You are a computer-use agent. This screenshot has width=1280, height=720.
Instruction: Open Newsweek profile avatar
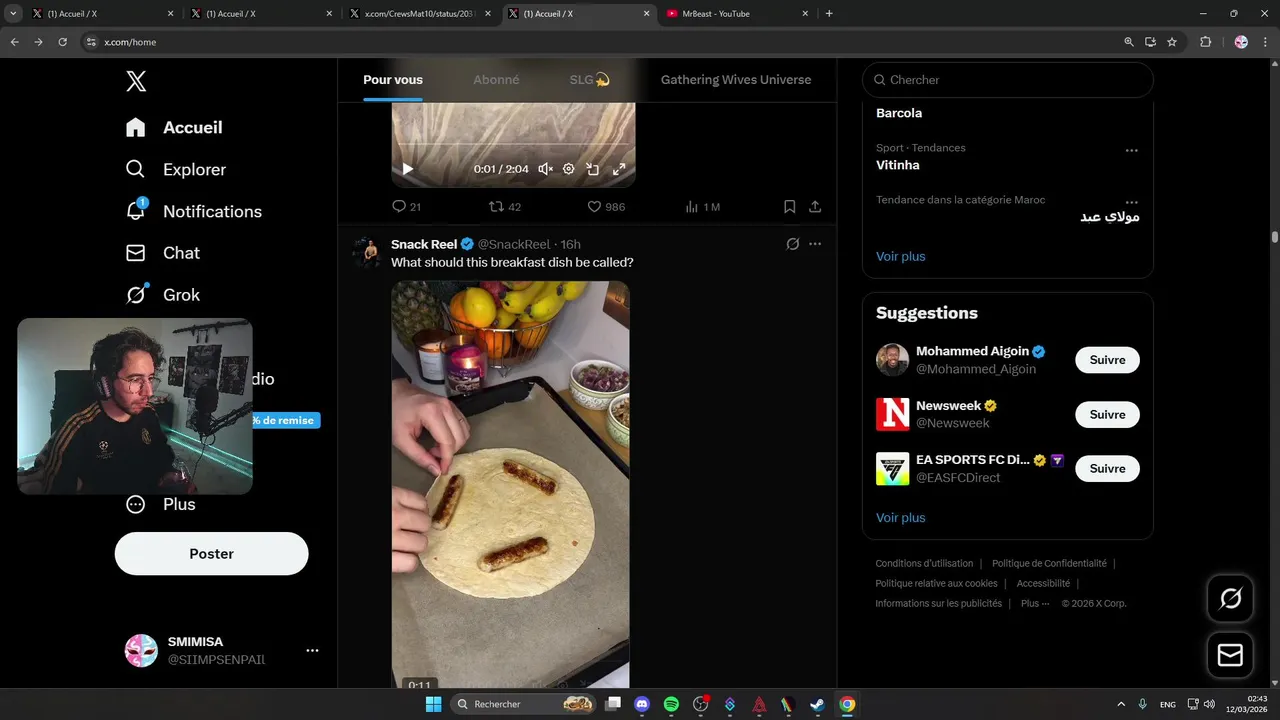pyautogui.click(x=892, y=414)
